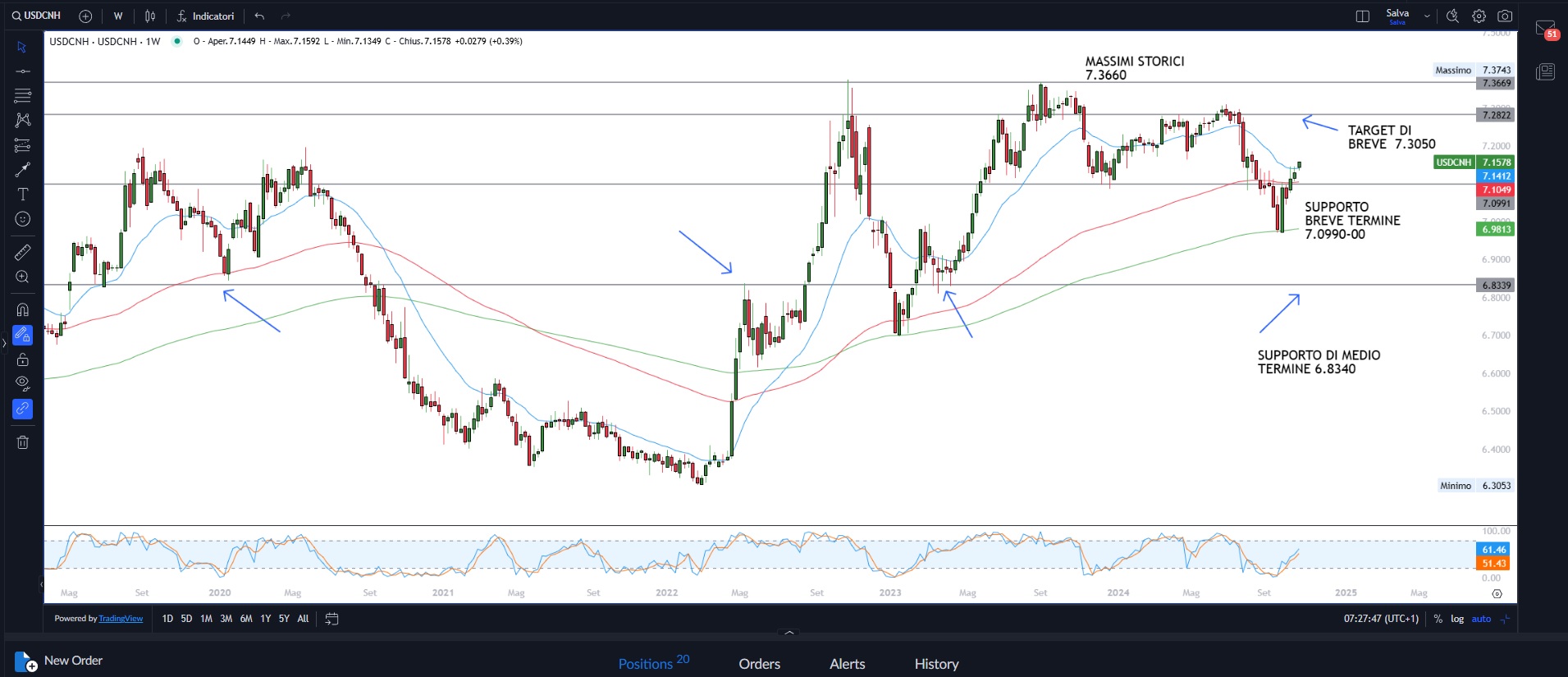This screenshot has width=1568, height=677.
Task: Open chart settings gear icon
Action: point(1479,16)
